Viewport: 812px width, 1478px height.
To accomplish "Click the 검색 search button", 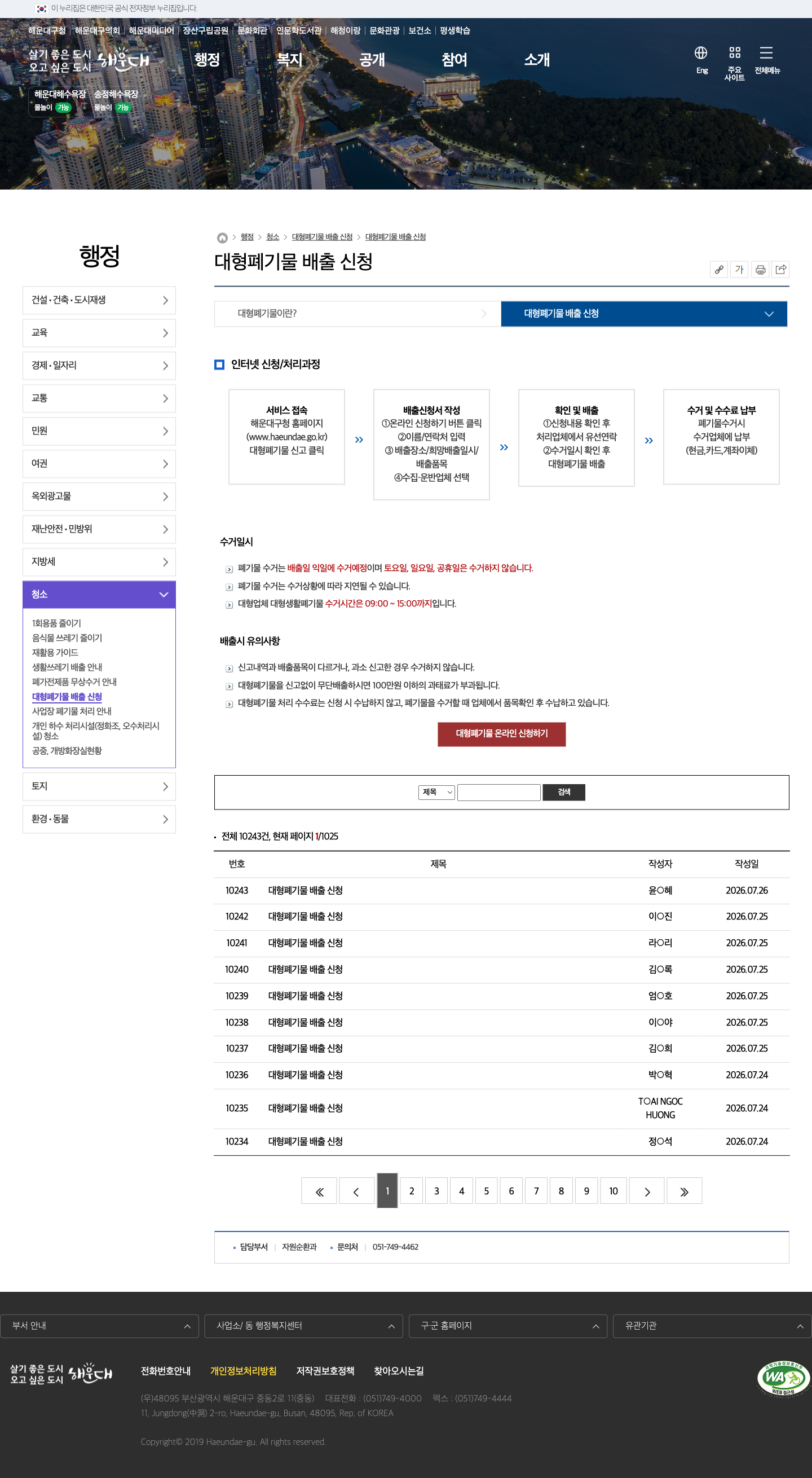I will (x=564, y=793).
